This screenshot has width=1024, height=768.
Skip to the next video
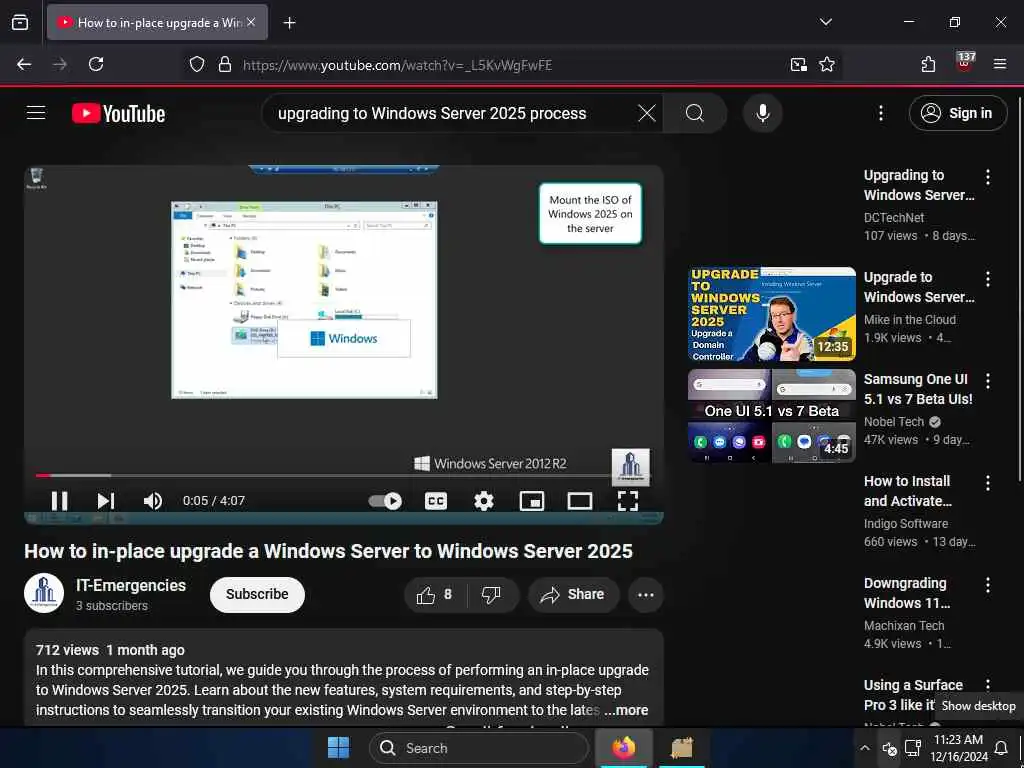106,501
